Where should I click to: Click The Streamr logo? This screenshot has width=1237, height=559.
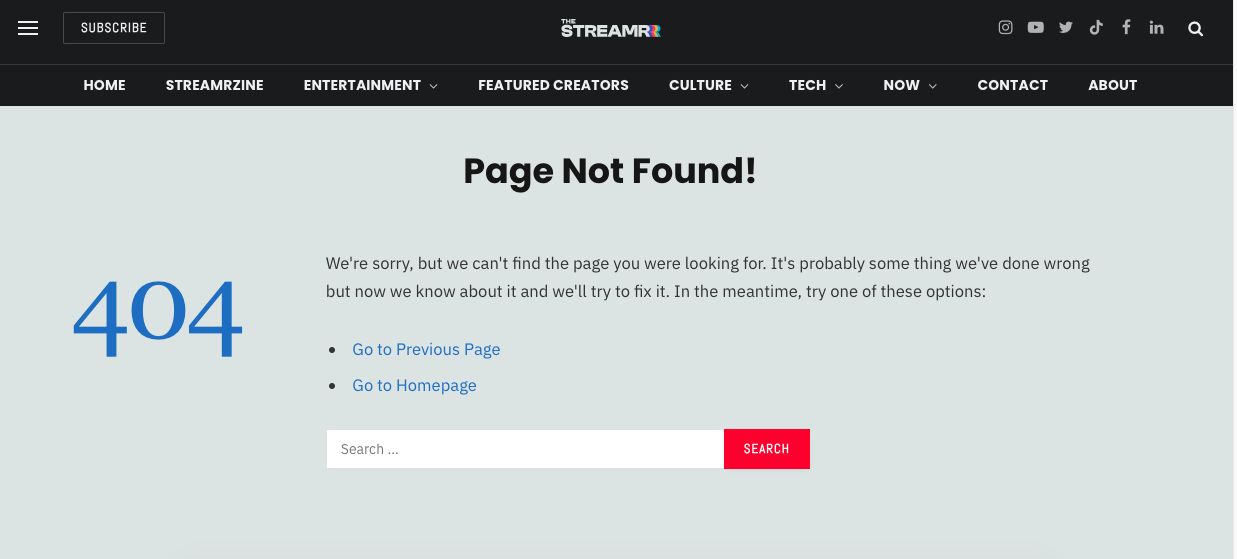click(610, 29)
